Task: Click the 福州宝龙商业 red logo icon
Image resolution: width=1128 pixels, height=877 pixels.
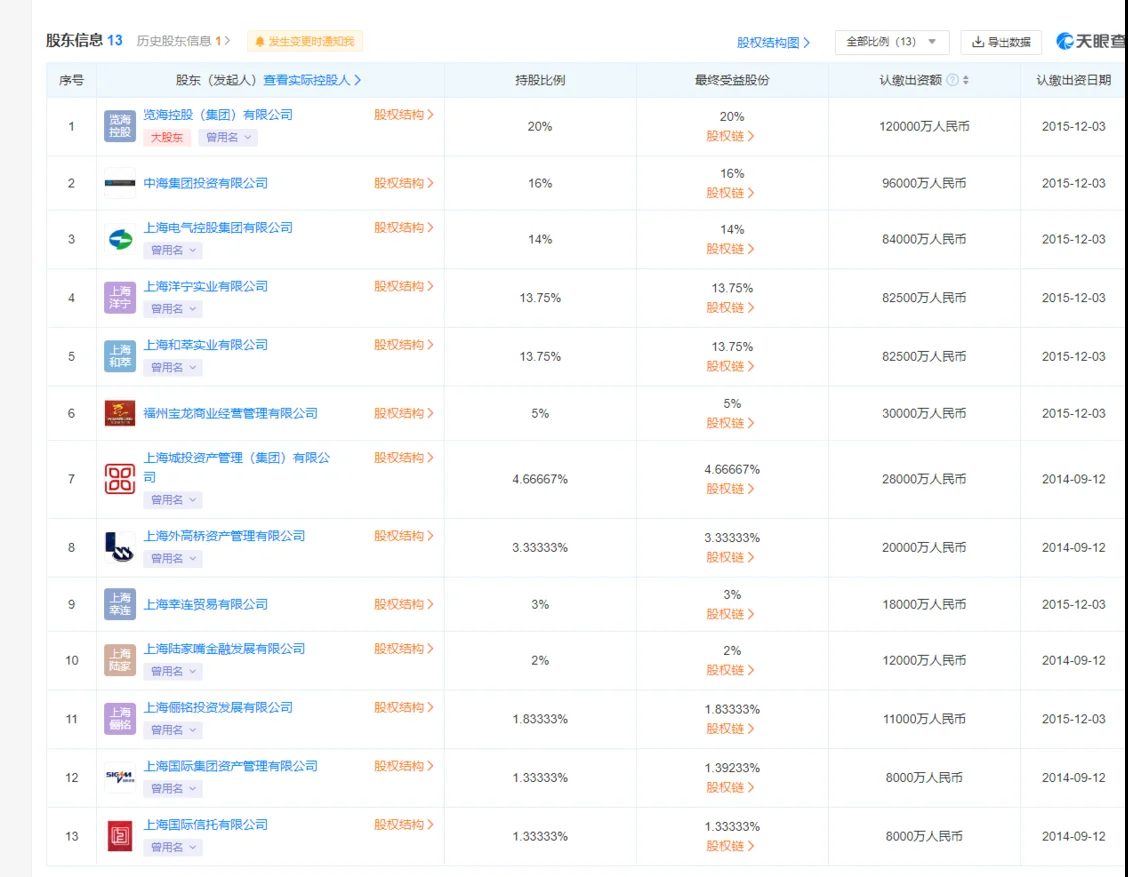Action: [x=119, y=413]
